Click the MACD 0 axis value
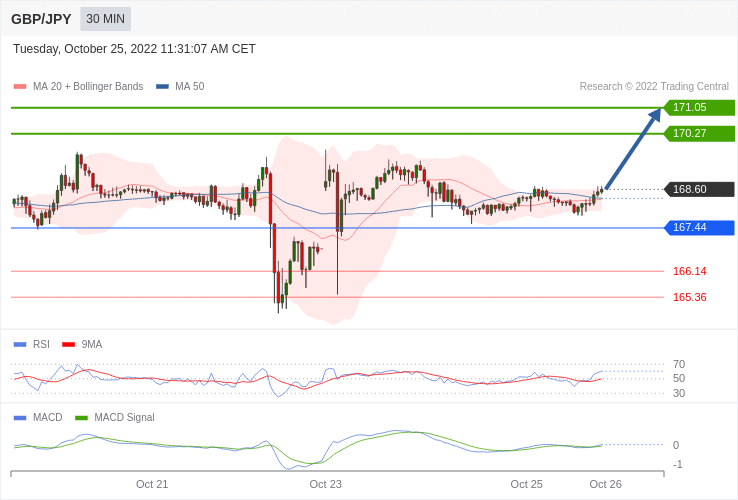 (x=676, y=445)
